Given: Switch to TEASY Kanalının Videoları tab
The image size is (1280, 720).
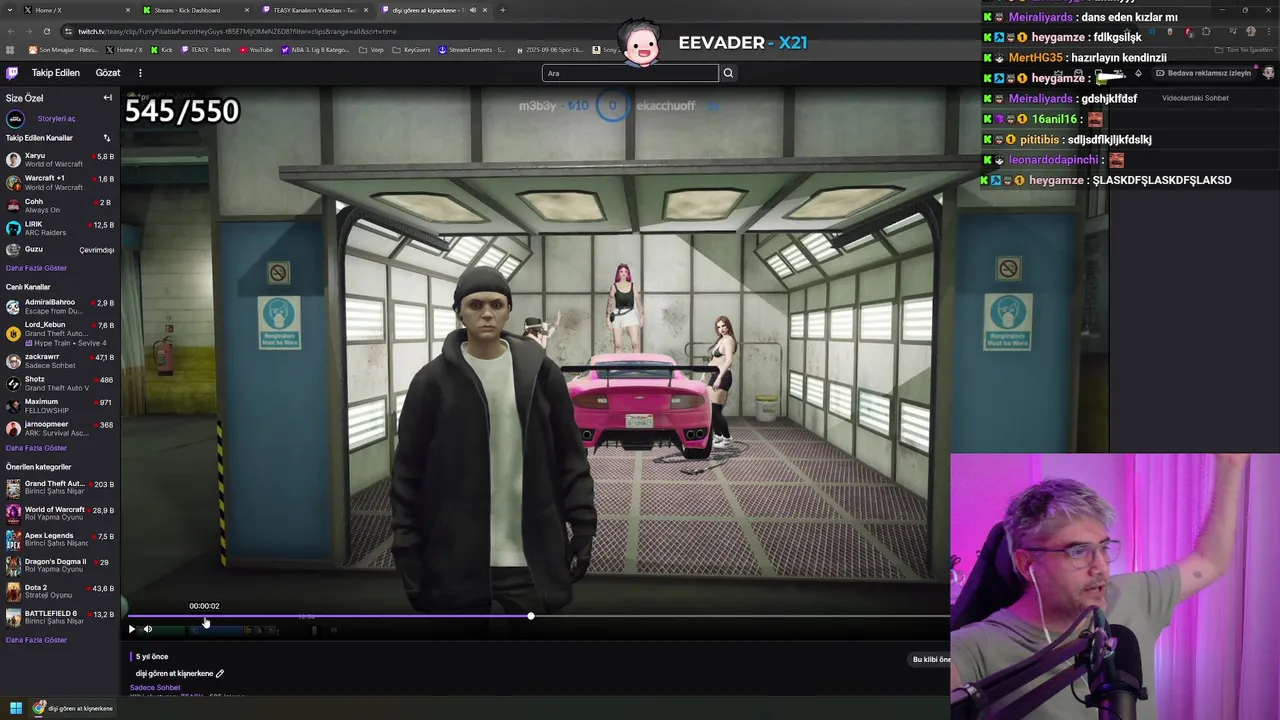Looking at the screenshot, I should pos(315,10).
